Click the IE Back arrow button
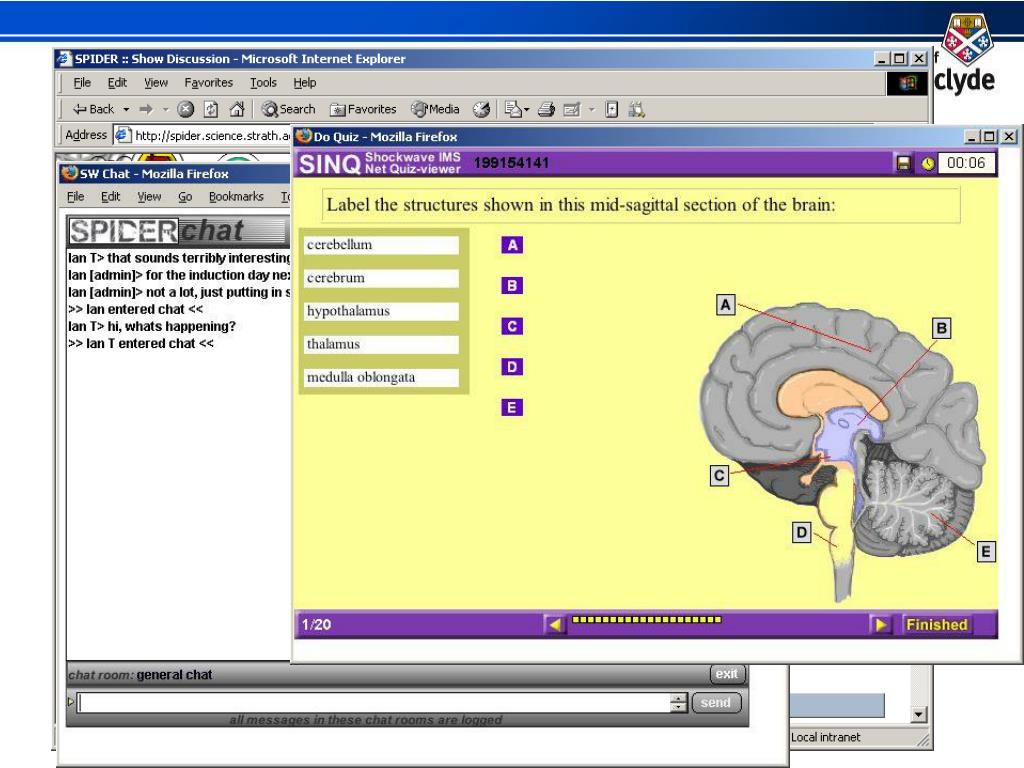 click(x=93, y=109)
